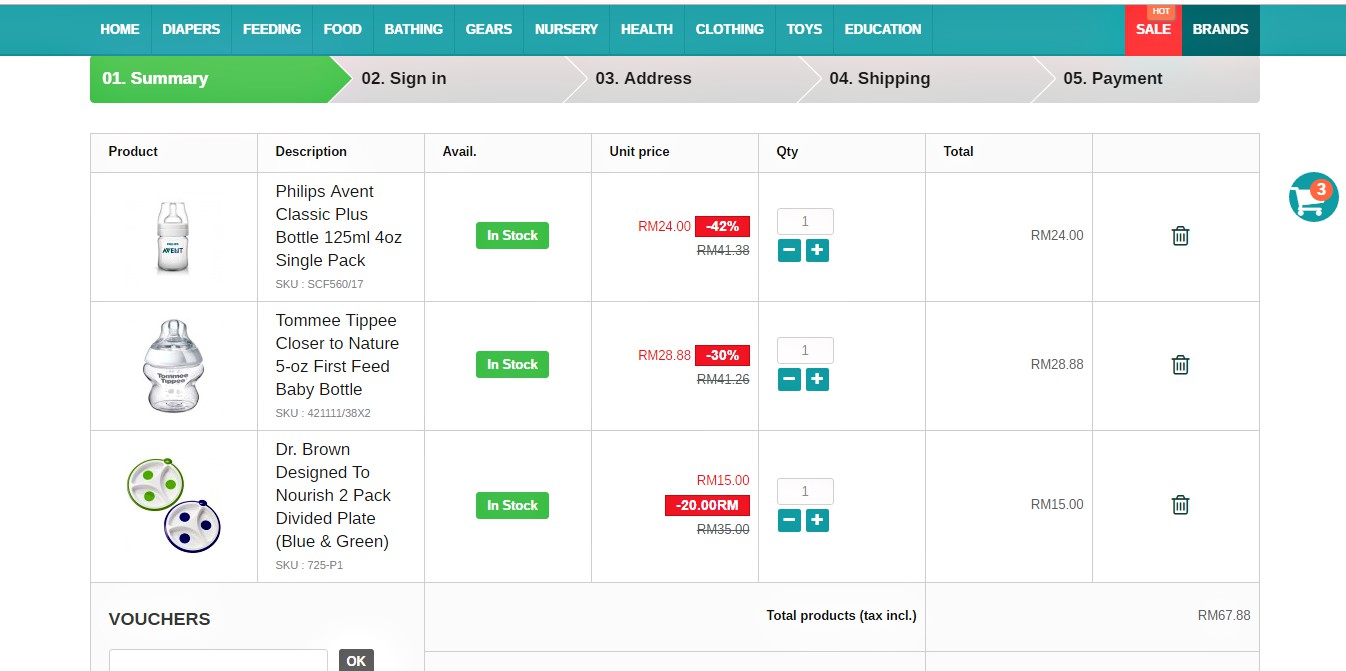This screenshot has width=1346, height=671.
Task: Delete the Philips Avent bottle from cart
Action: tap(1180, 236)
